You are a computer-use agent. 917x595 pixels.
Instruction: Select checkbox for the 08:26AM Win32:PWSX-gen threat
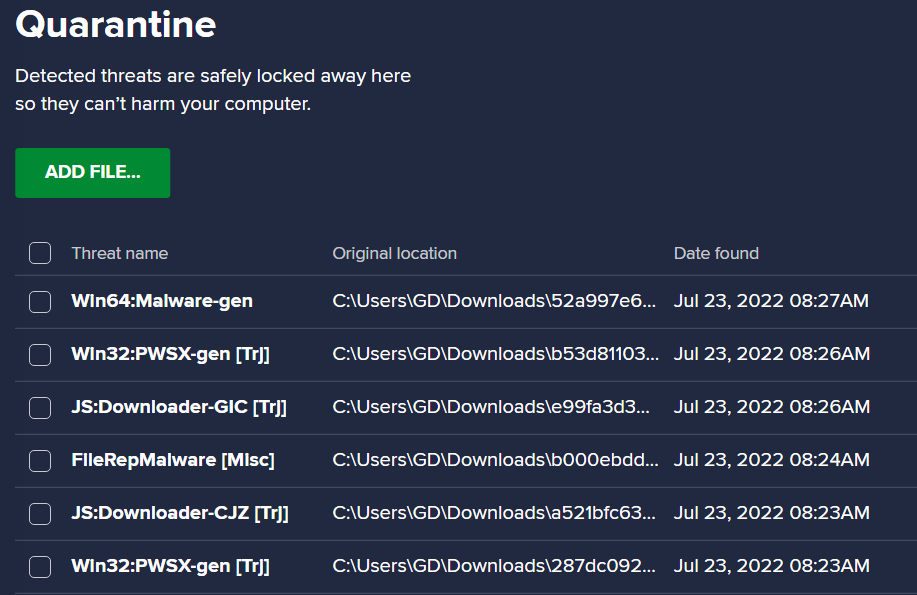tap(40, 355)
